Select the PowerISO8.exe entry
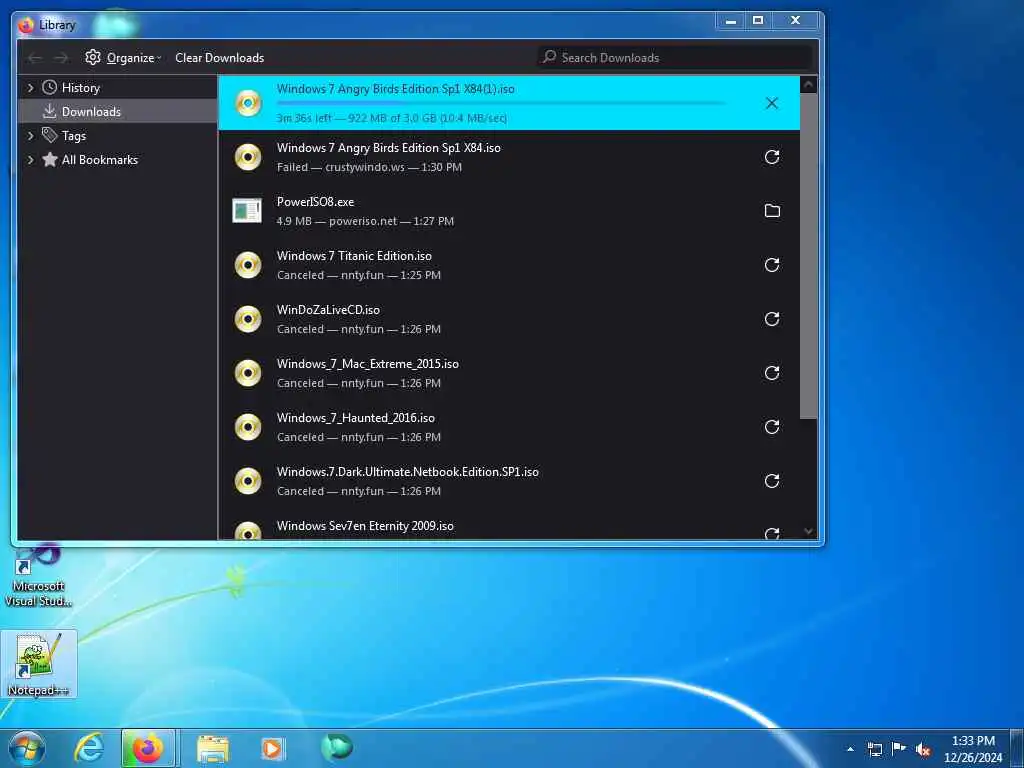 click(509, 211)
